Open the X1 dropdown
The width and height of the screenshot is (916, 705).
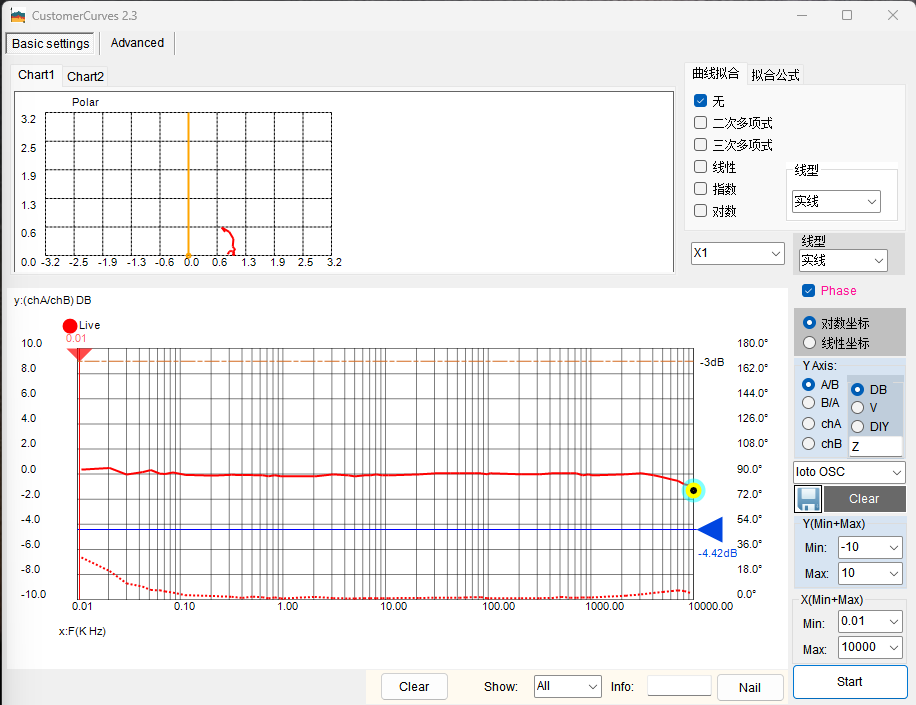click(737, 253)
